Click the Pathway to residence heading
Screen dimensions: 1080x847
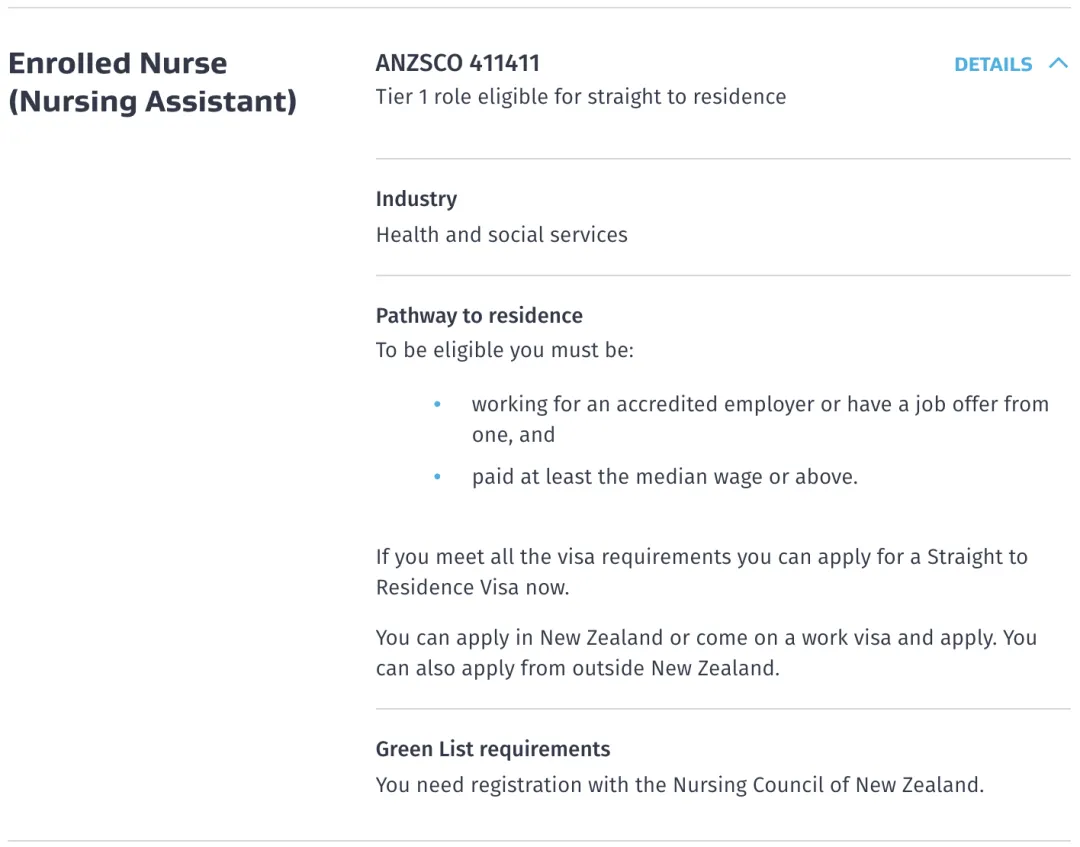coord(479,316)
